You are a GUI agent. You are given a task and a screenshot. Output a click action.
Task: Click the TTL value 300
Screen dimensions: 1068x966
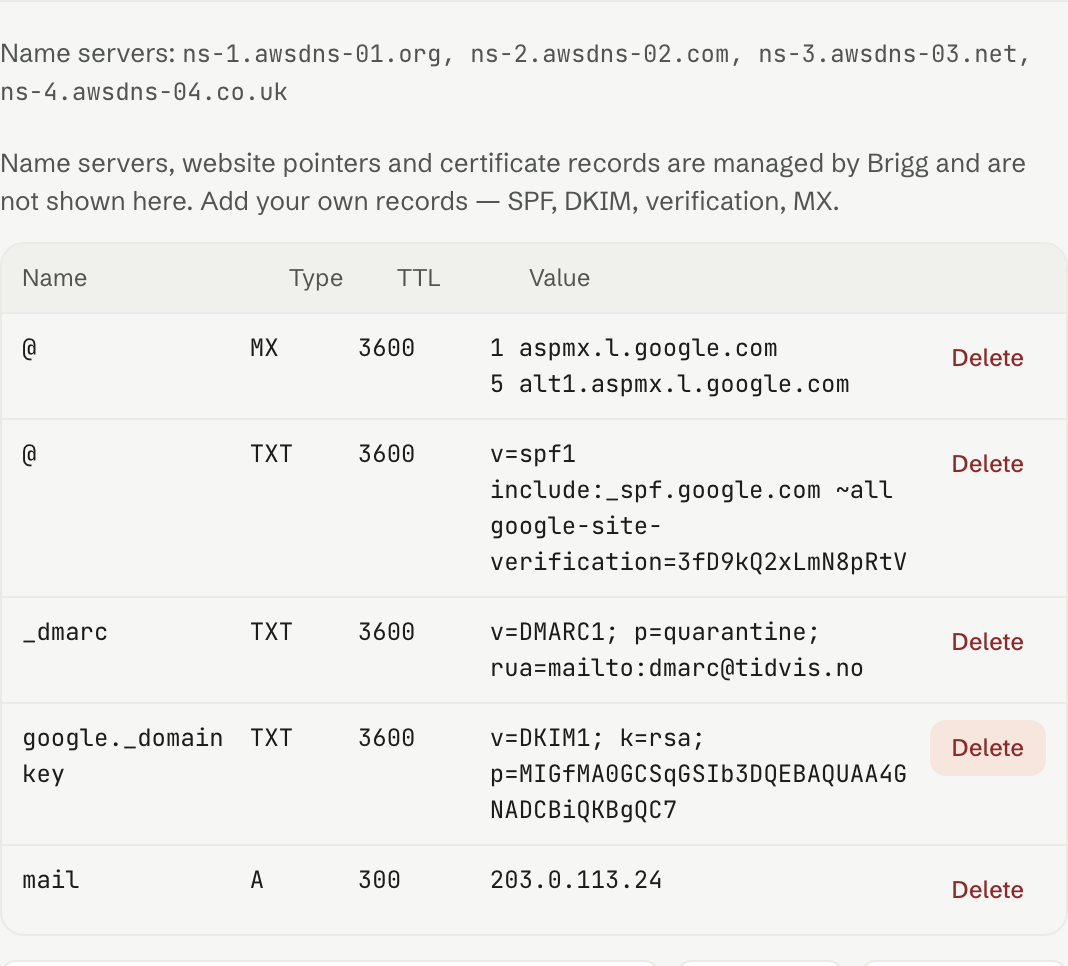[x=379, y=880]
